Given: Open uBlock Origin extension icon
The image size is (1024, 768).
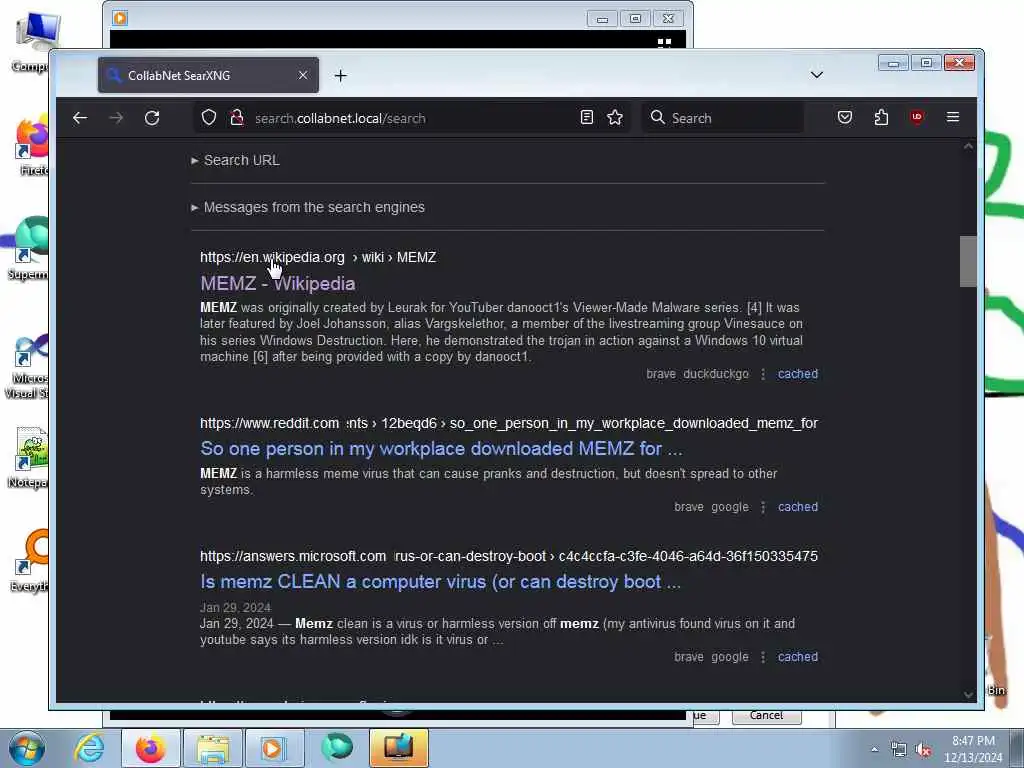Looking at the screenshot, I should coord(917,118).
